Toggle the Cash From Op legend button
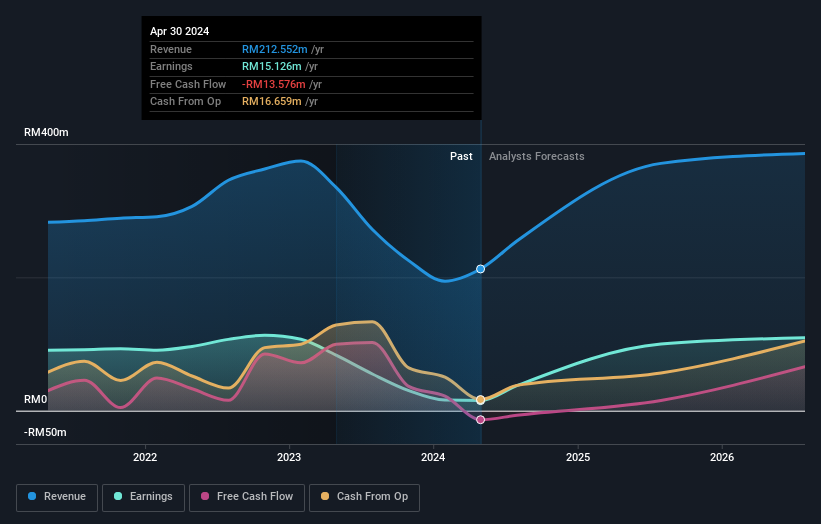 (x=364, y=497)
